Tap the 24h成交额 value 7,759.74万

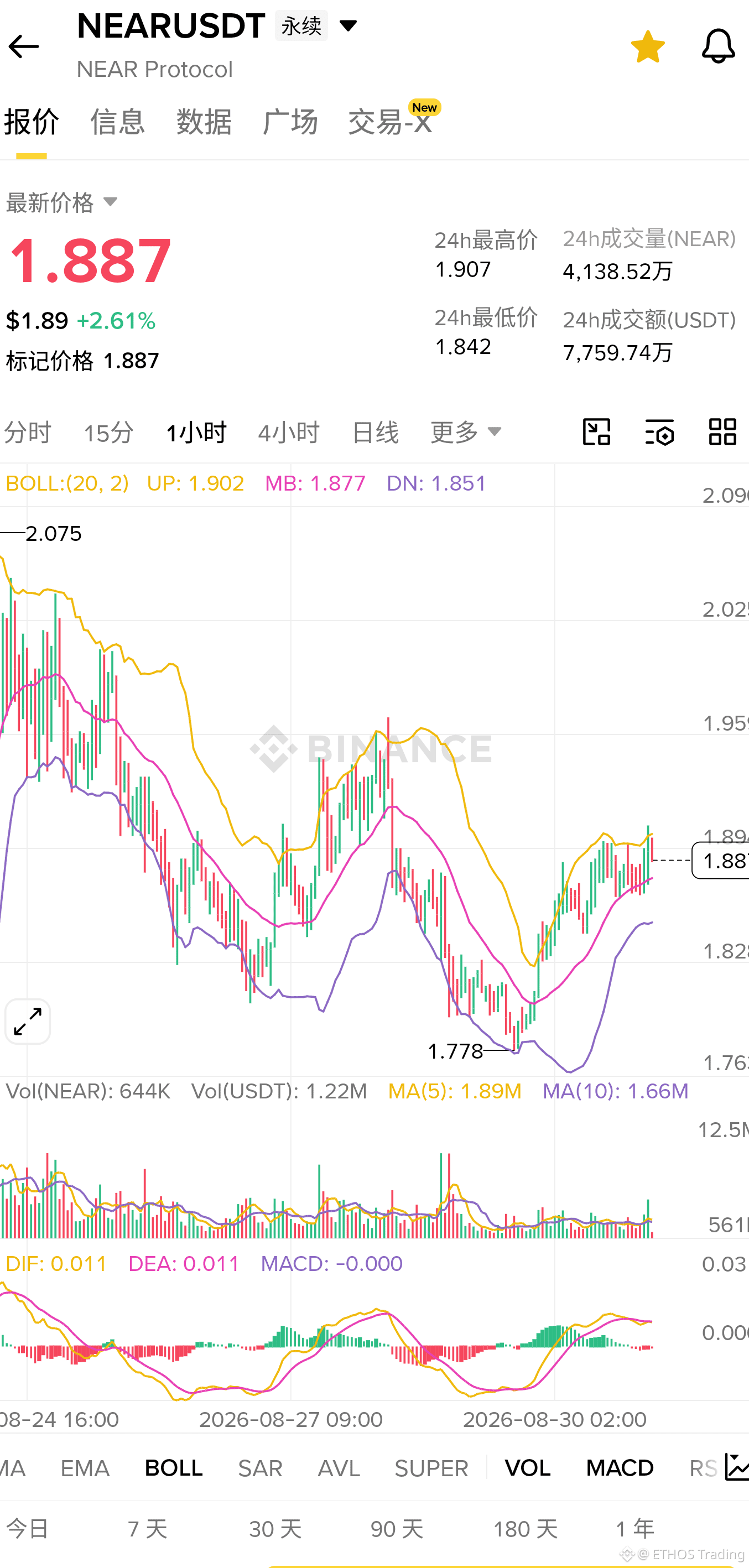[x=617, y=352]
